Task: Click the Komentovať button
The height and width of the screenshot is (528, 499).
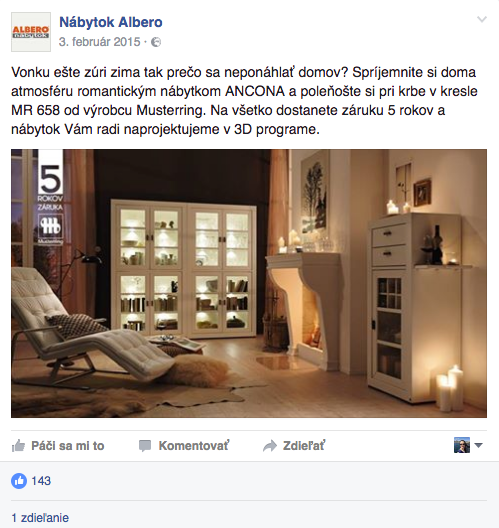Action: pos(184,446)
